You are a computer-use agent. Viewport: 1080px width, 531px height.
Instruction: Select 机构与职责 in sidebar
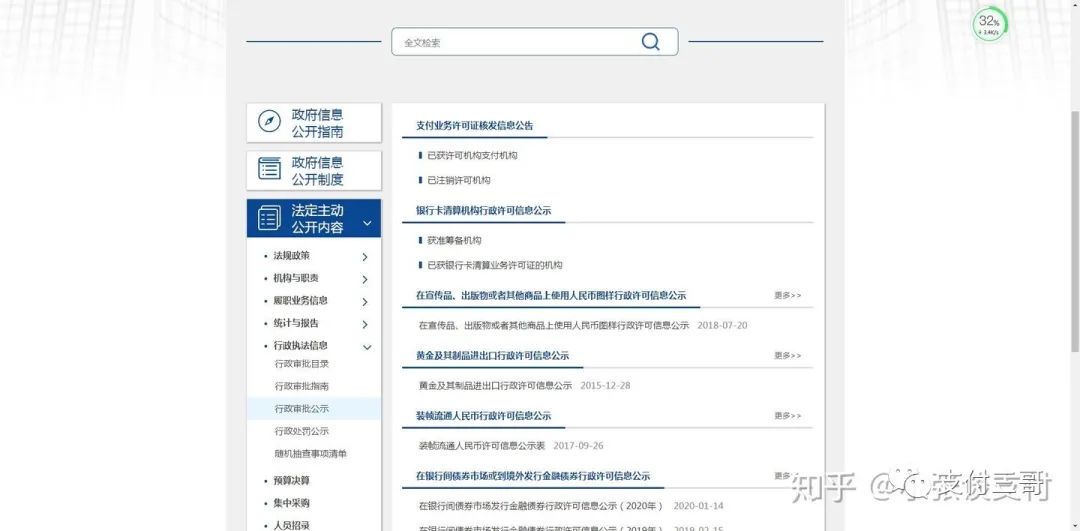click(x=295, y=278)
